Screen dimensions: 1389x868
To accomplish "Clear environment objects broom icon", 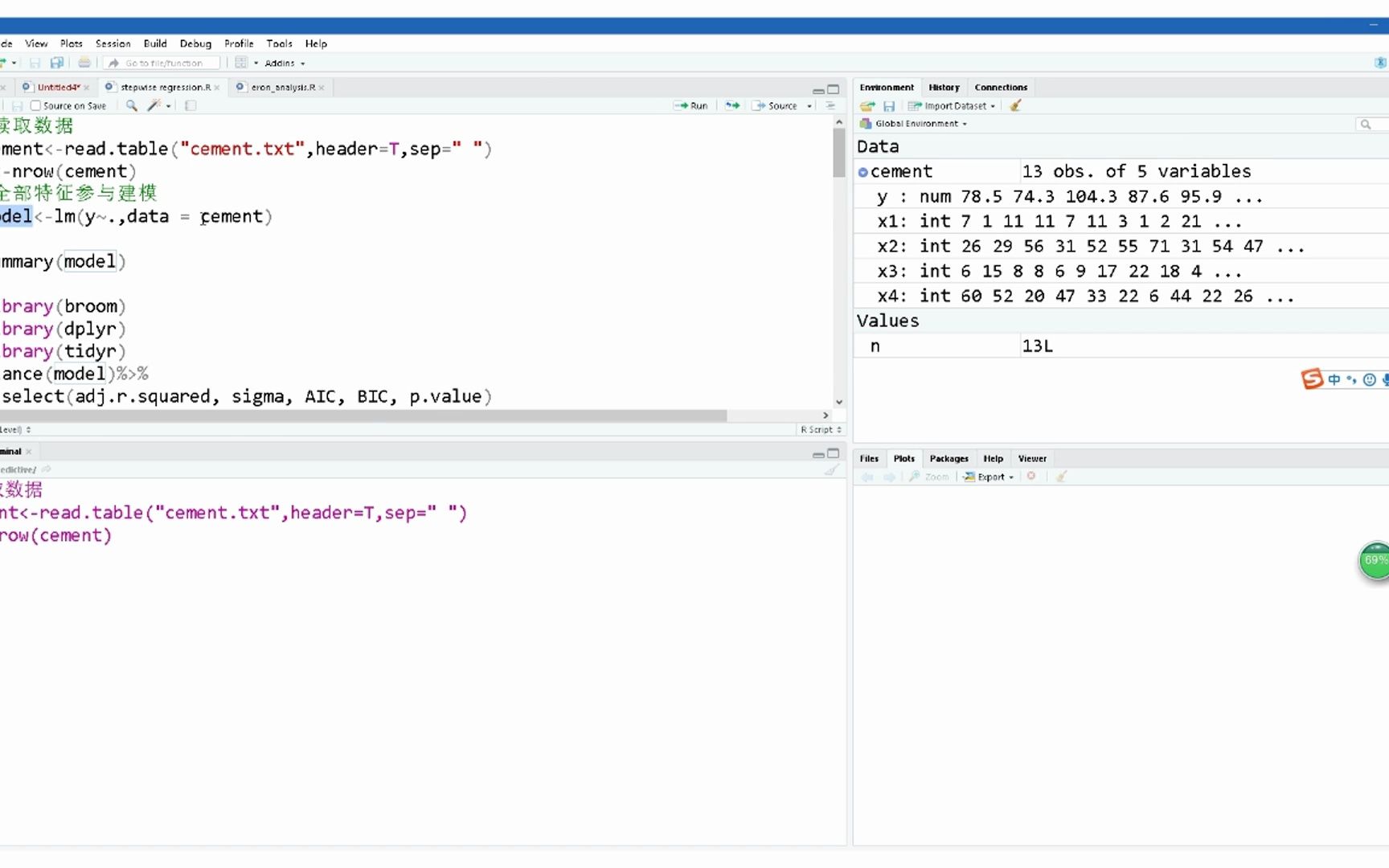I will (x=1016, y=105).
